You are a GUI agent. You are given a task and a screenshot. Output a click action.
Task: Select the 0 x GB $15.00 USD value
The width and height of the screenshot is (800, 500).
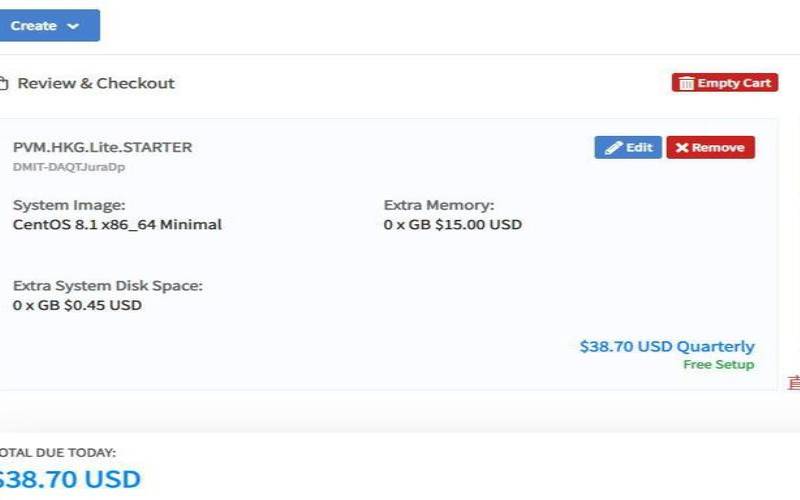pos(452,225)
